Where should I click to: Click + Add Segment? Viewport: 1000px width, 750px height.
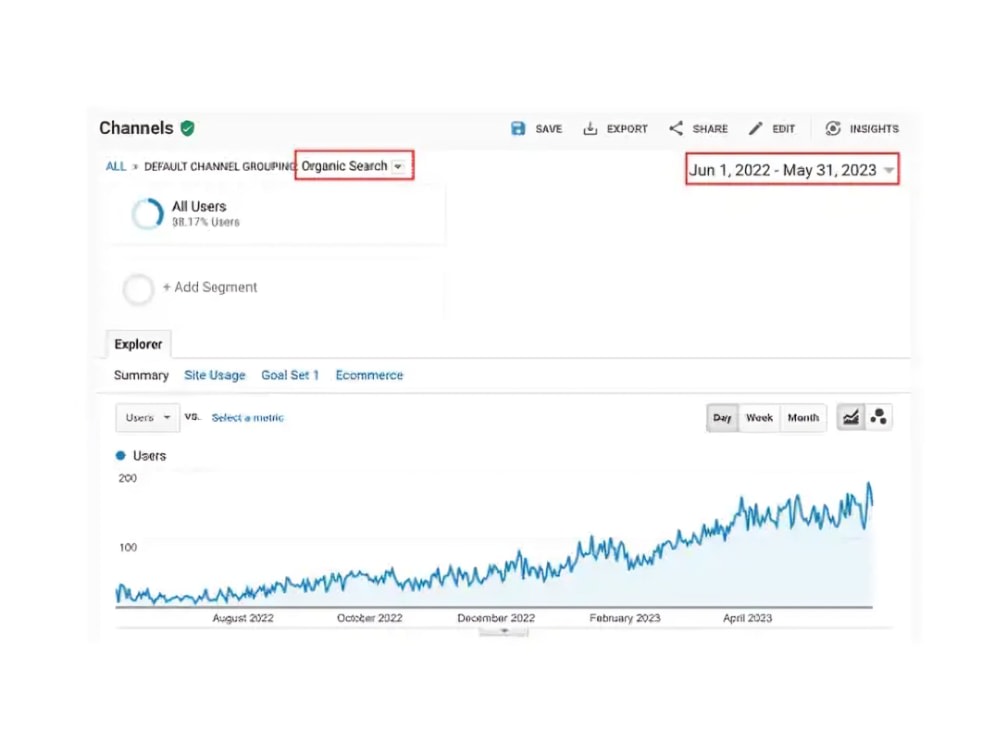coord(210,287)
